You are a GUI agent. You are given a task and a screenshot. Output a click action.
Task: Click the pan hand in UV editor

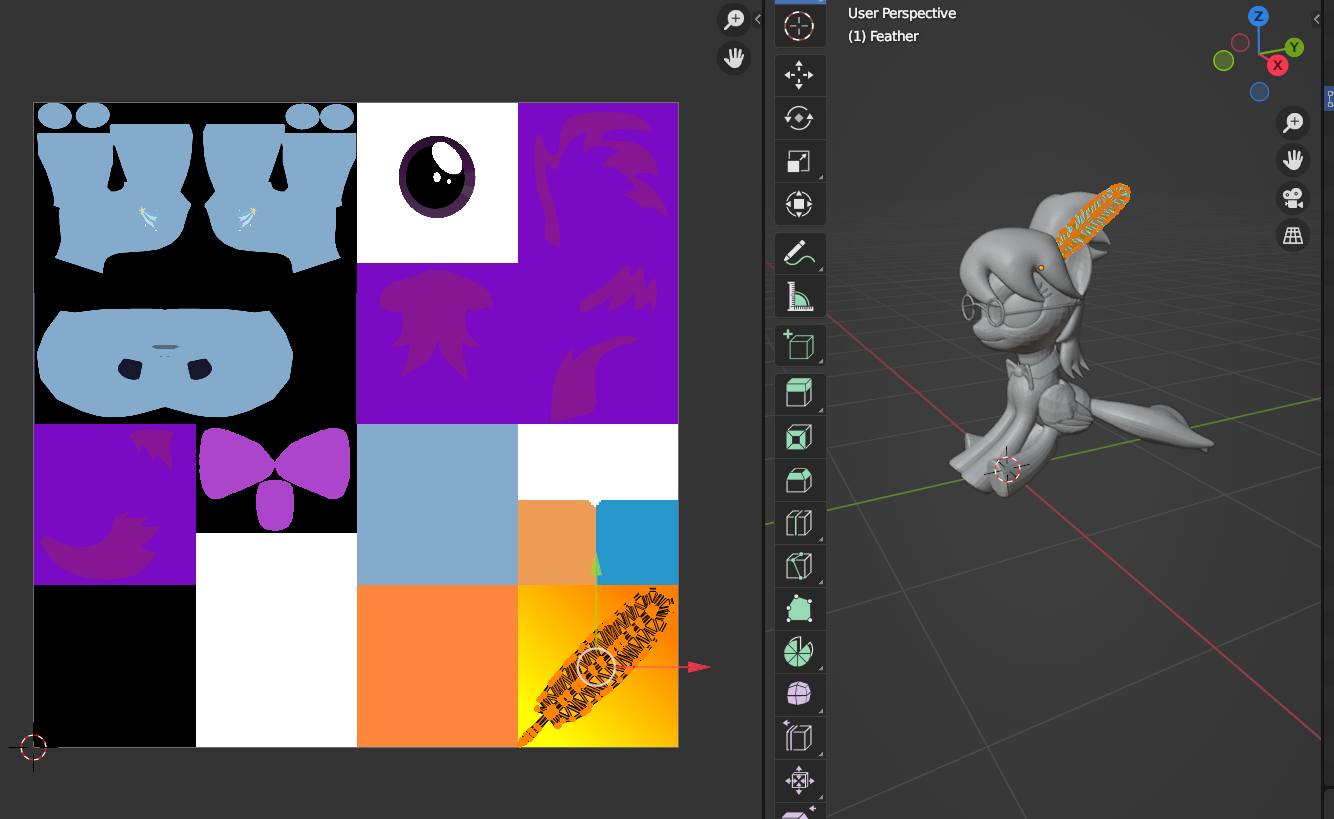[735, 58]
